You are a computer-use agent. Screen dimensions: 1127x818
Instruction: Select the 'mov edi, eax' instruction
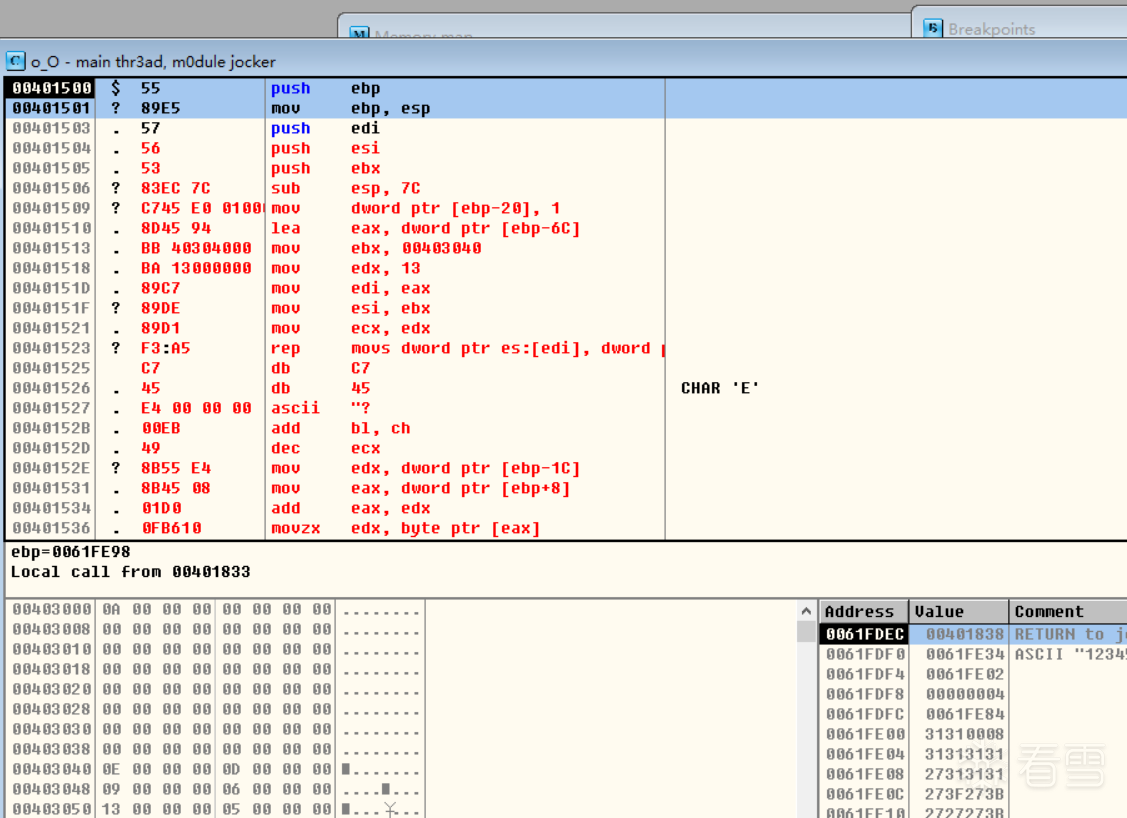click(x=350, y=288)
